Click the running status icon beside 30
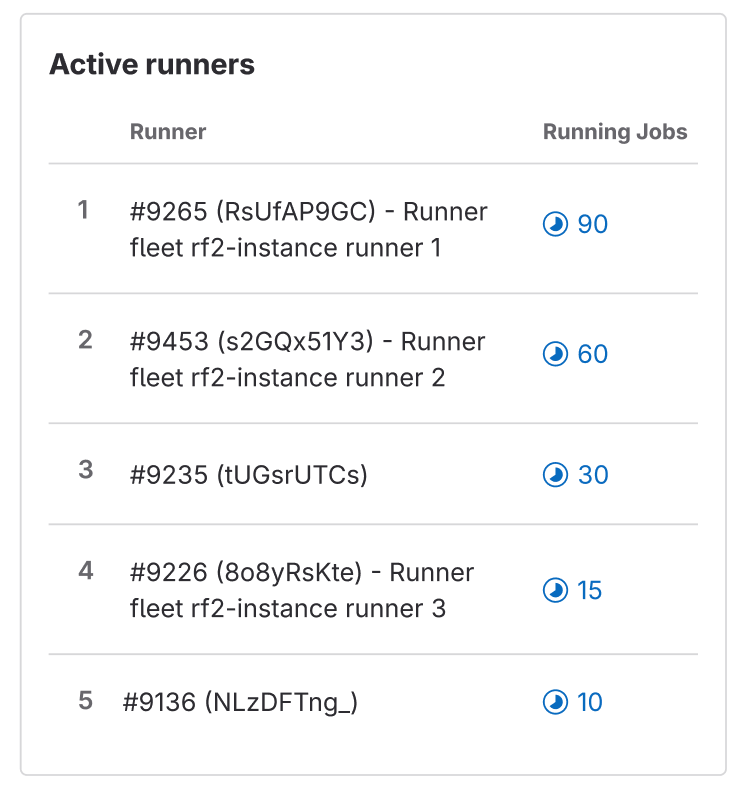Viewport: 745px width, 789px height. point(555,475)
